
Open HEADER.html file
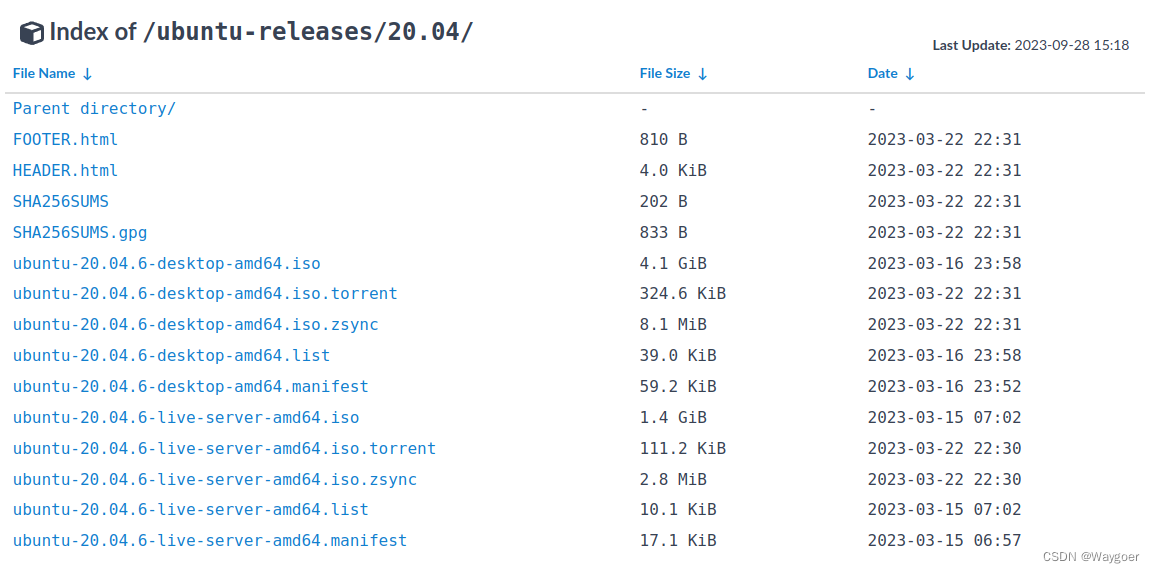(x=66, y=170)
